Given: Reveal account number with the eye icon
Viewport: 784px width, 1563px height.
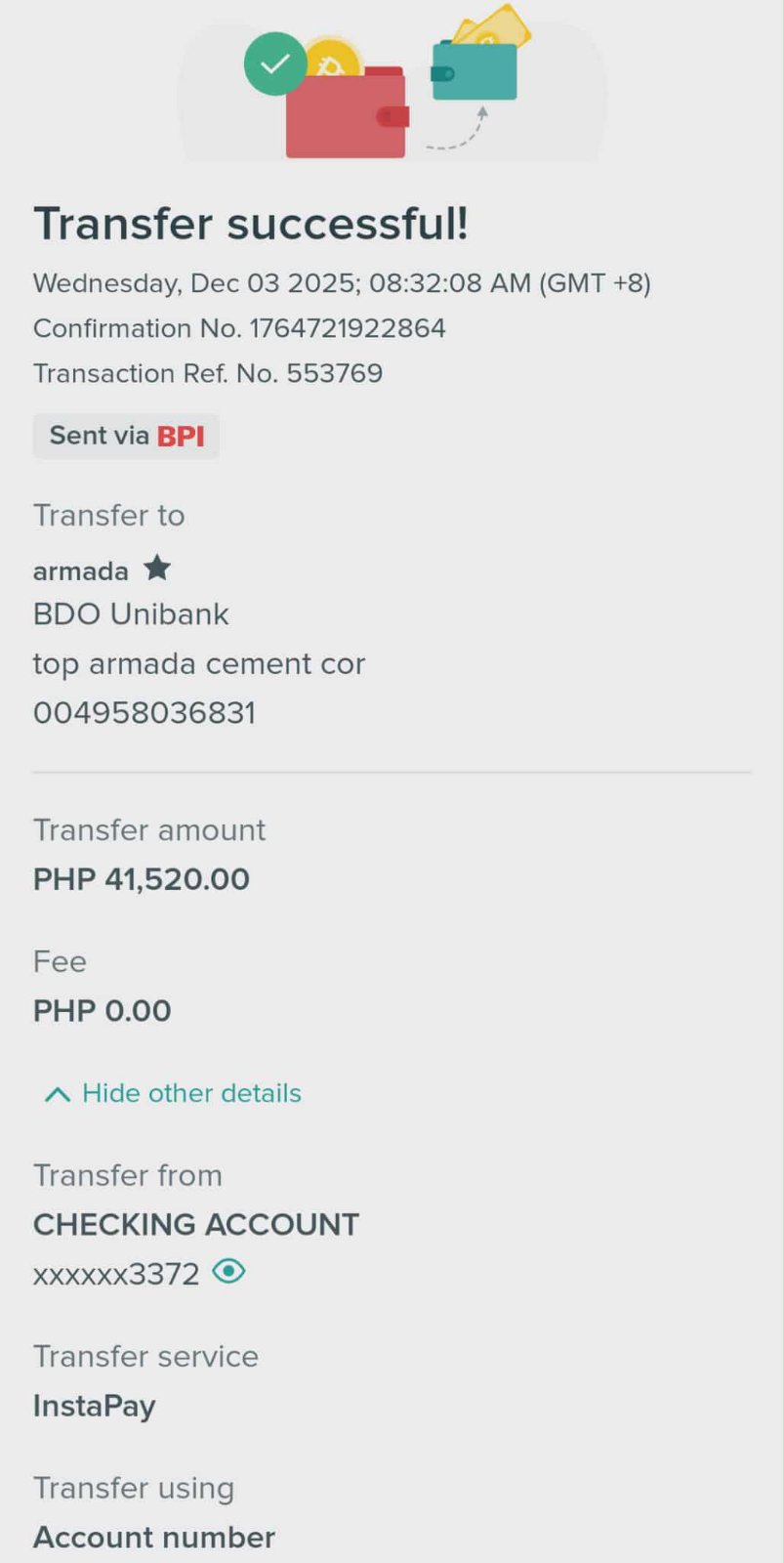Looking at the screenshot, I should (x=228, y=1272).
